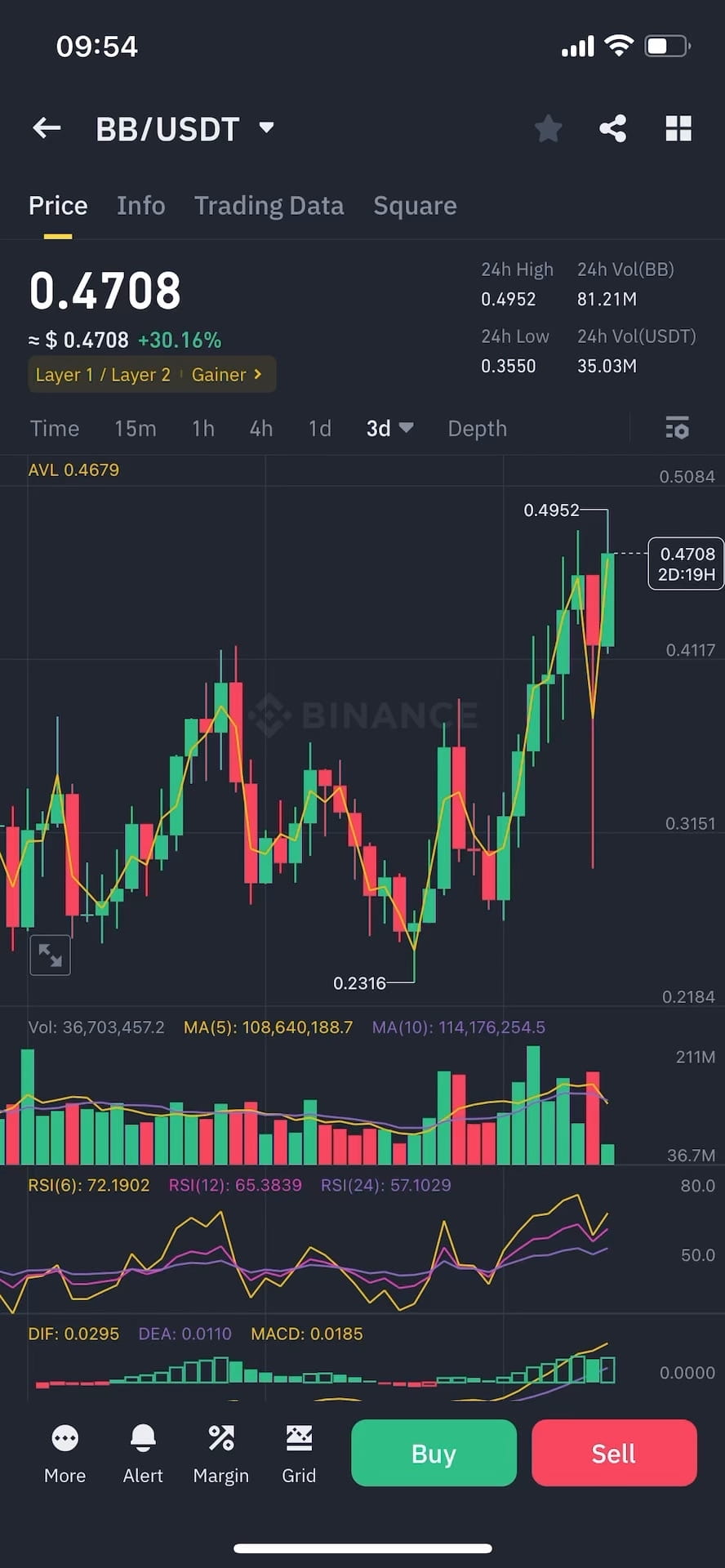Open the Info tab
725x1568 pixels.
[140, 205]
